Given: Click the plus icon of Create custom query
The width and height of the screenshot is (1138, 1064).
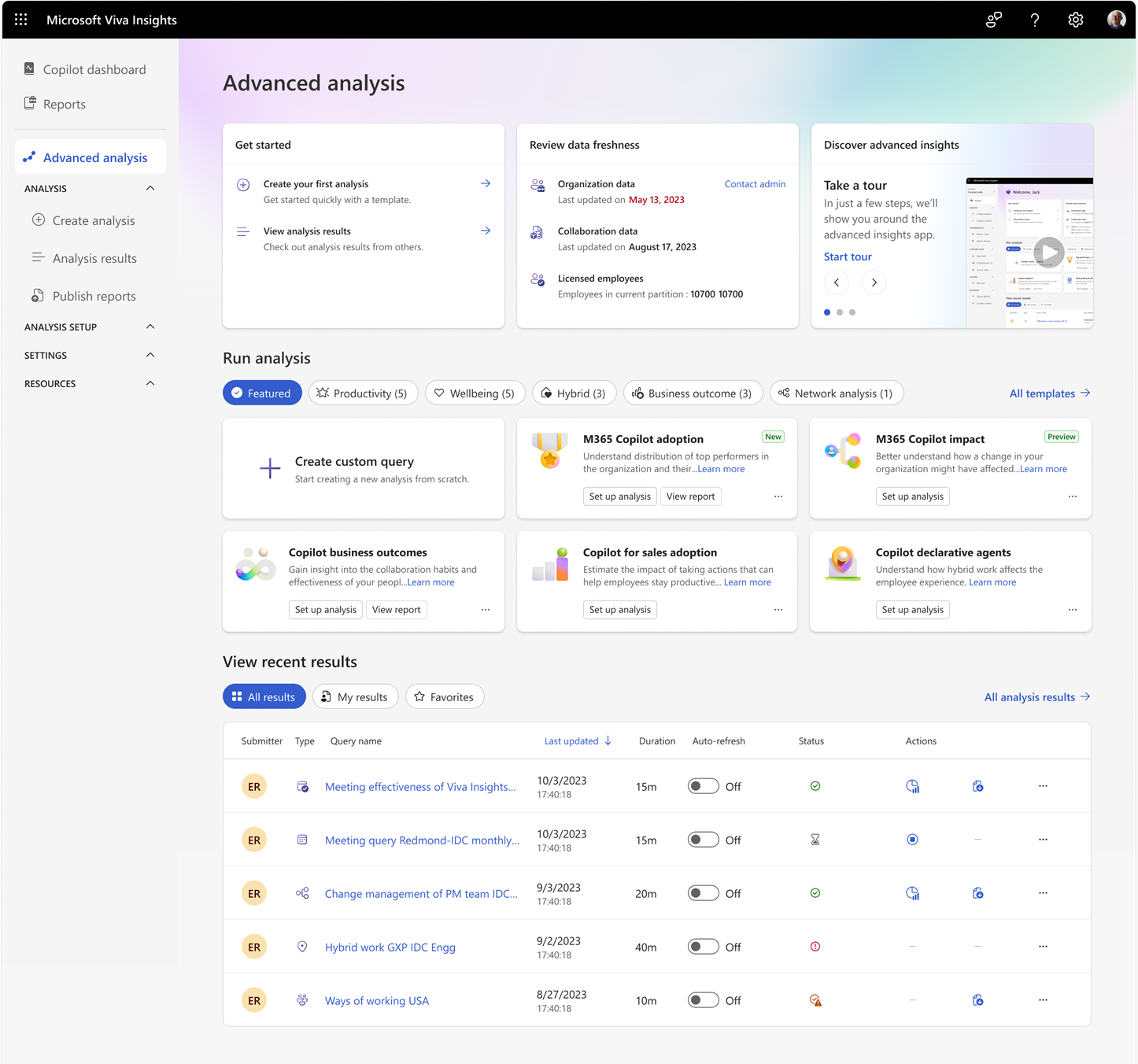Looking at the screenshot, I should pyautogui.click(x=270, y=468).
